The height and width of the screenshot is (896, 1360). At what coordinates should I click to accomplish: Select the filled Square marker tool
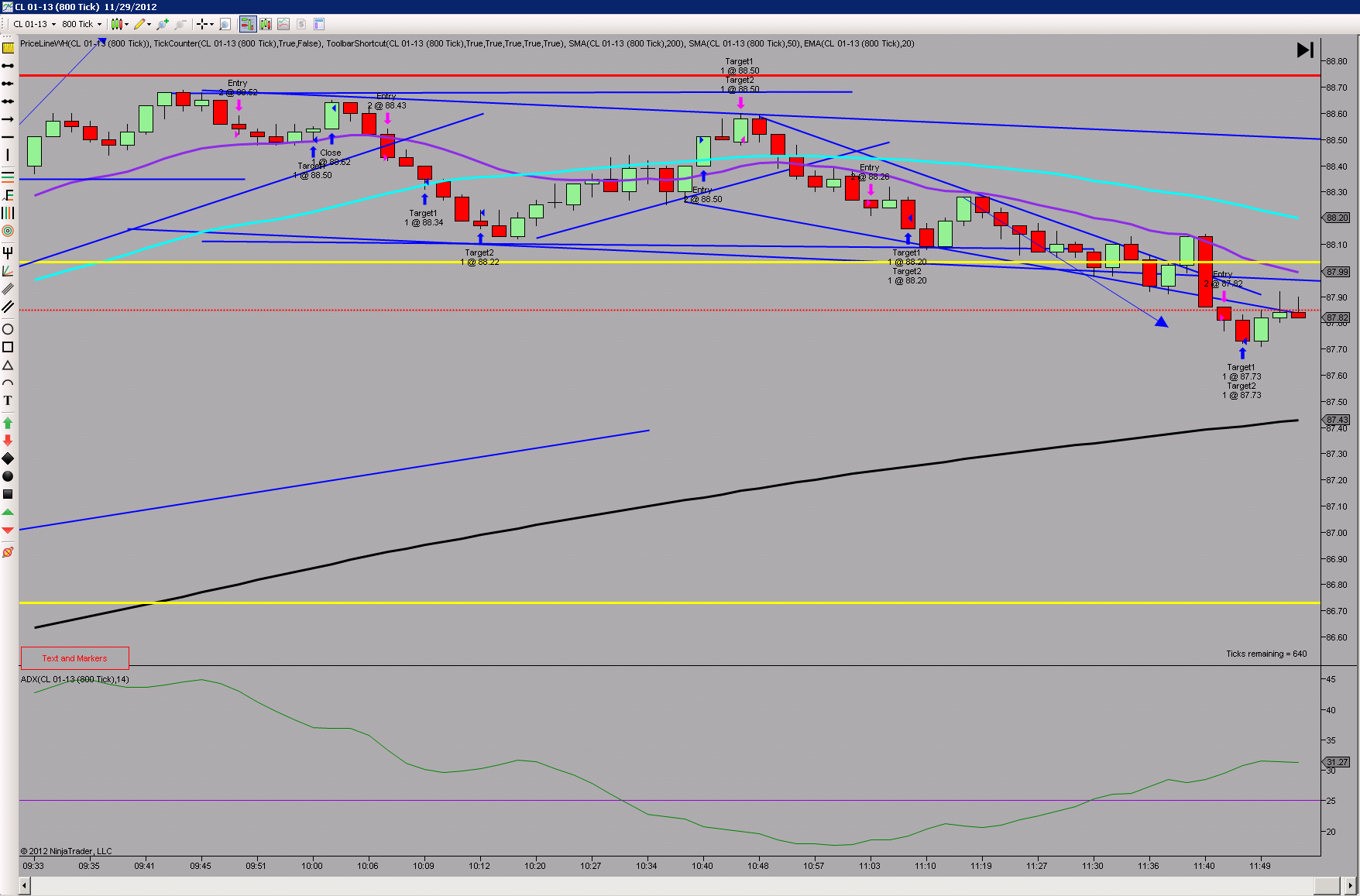click(8, 494)
